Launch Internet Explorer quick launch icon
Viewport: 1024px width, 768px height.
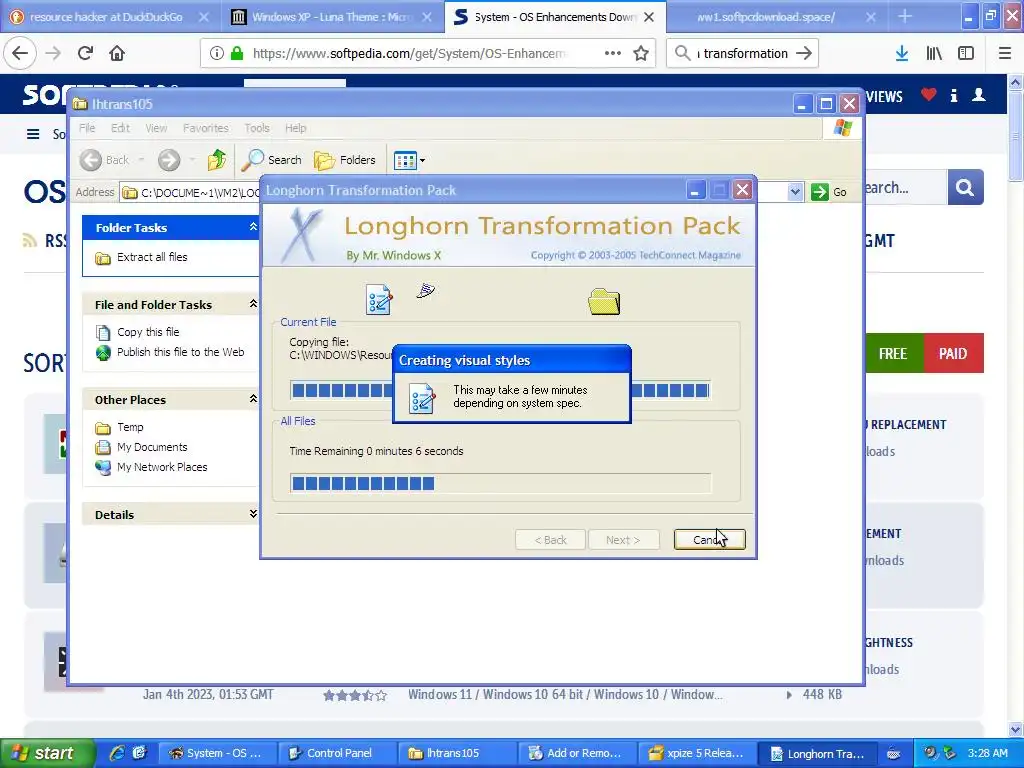pyautogui.click(x=117, y=753)
